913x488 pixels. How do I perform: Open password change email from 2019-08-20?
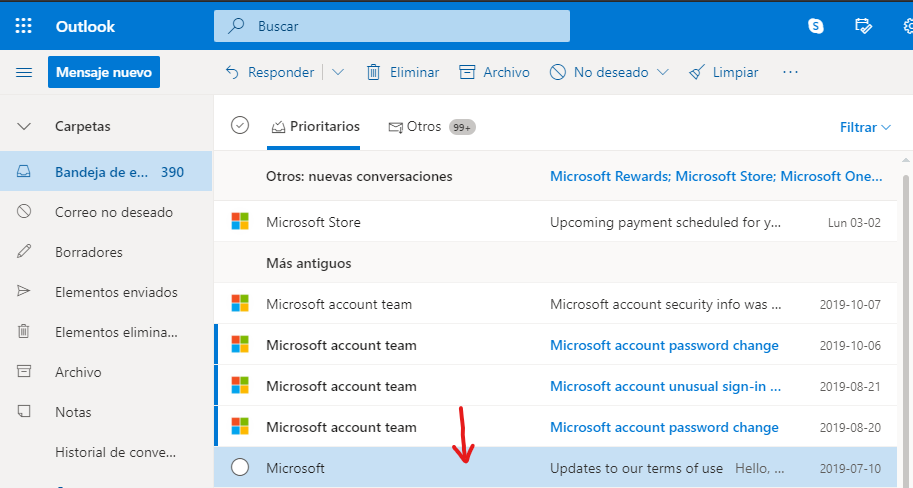(555, 427)
